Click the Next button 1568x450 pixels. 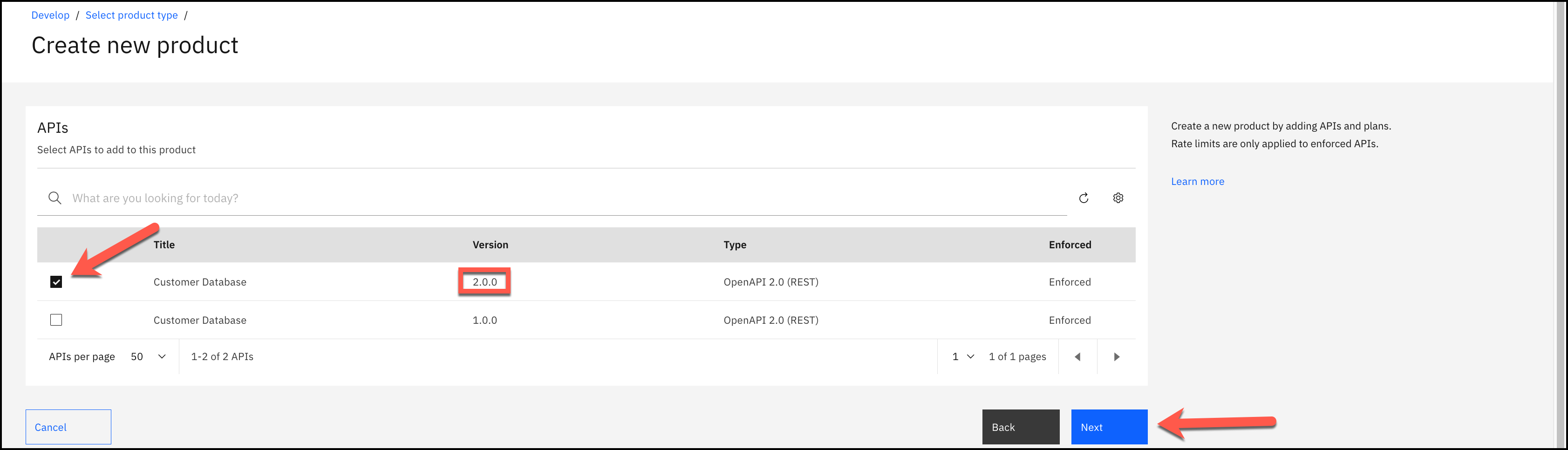[1109, 427]
